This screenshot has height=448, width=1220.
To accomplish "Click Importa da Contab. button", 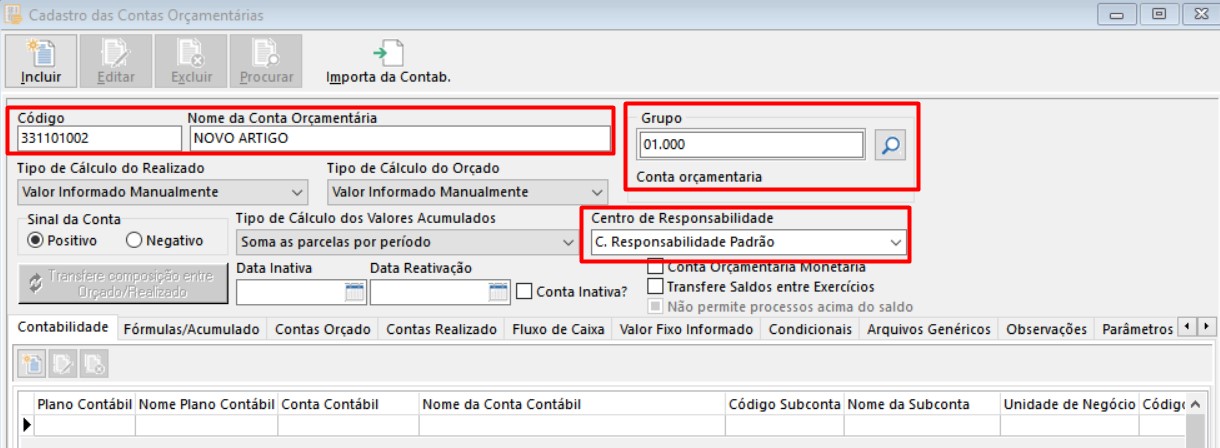I will 388,62.
